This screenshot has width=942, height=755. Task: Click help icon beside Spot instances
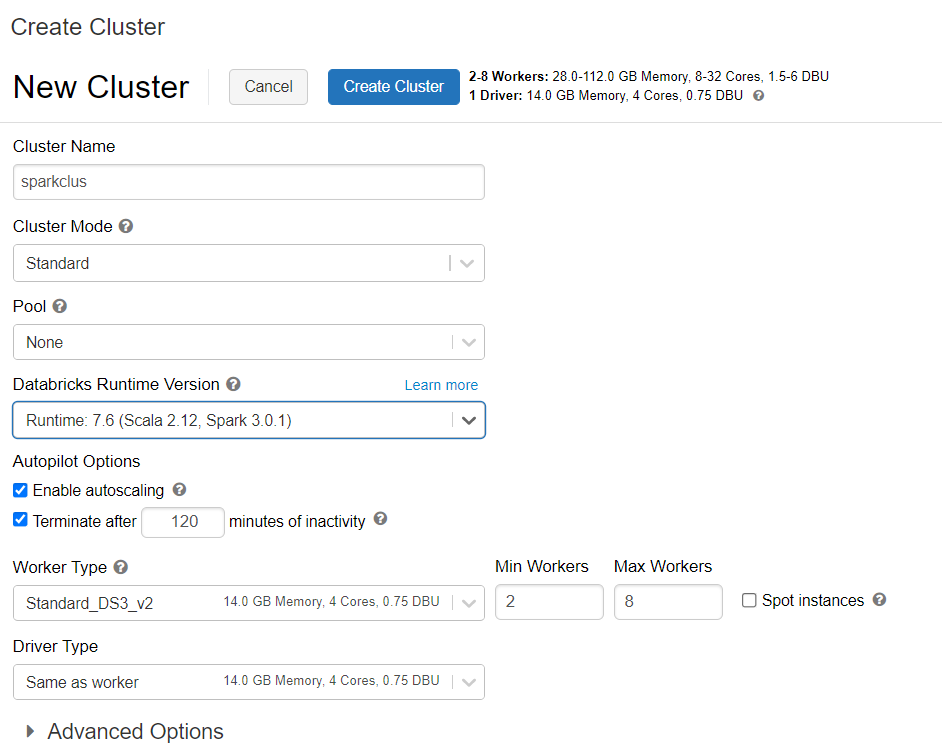pyautogui.click(x=880, y=599)
